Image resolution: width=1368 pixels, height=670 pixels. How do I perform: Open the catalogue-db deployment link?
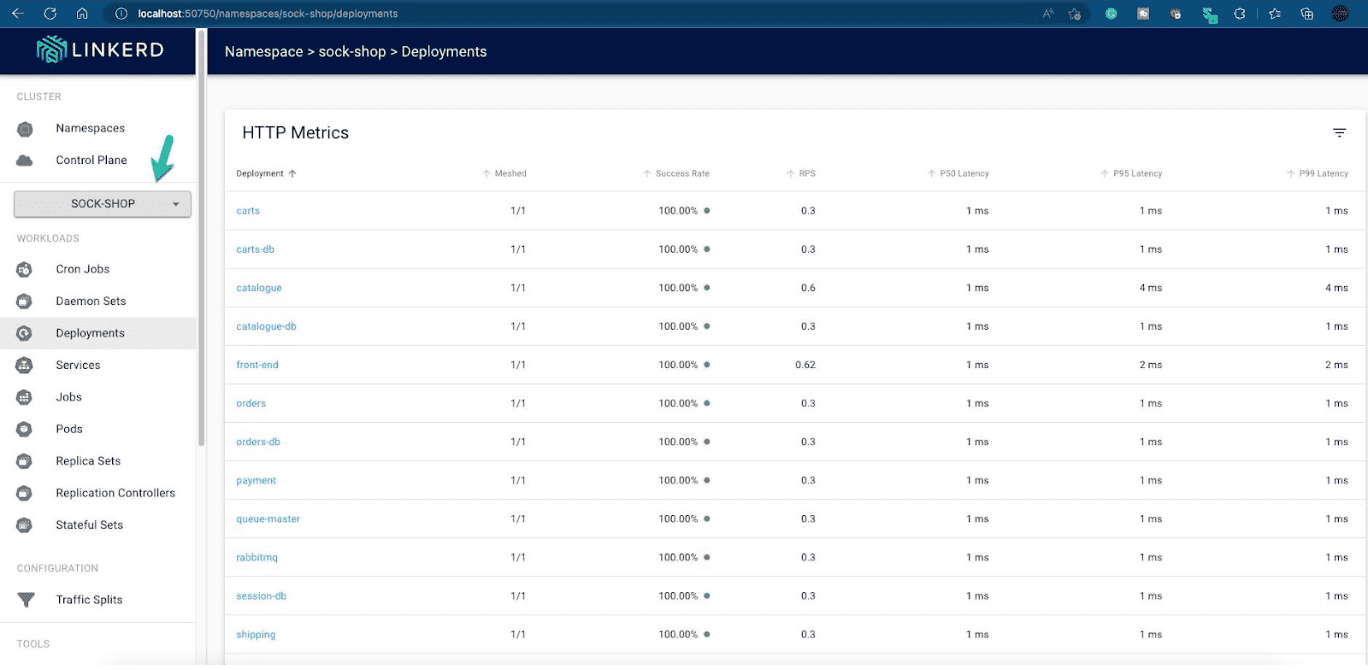266,327
